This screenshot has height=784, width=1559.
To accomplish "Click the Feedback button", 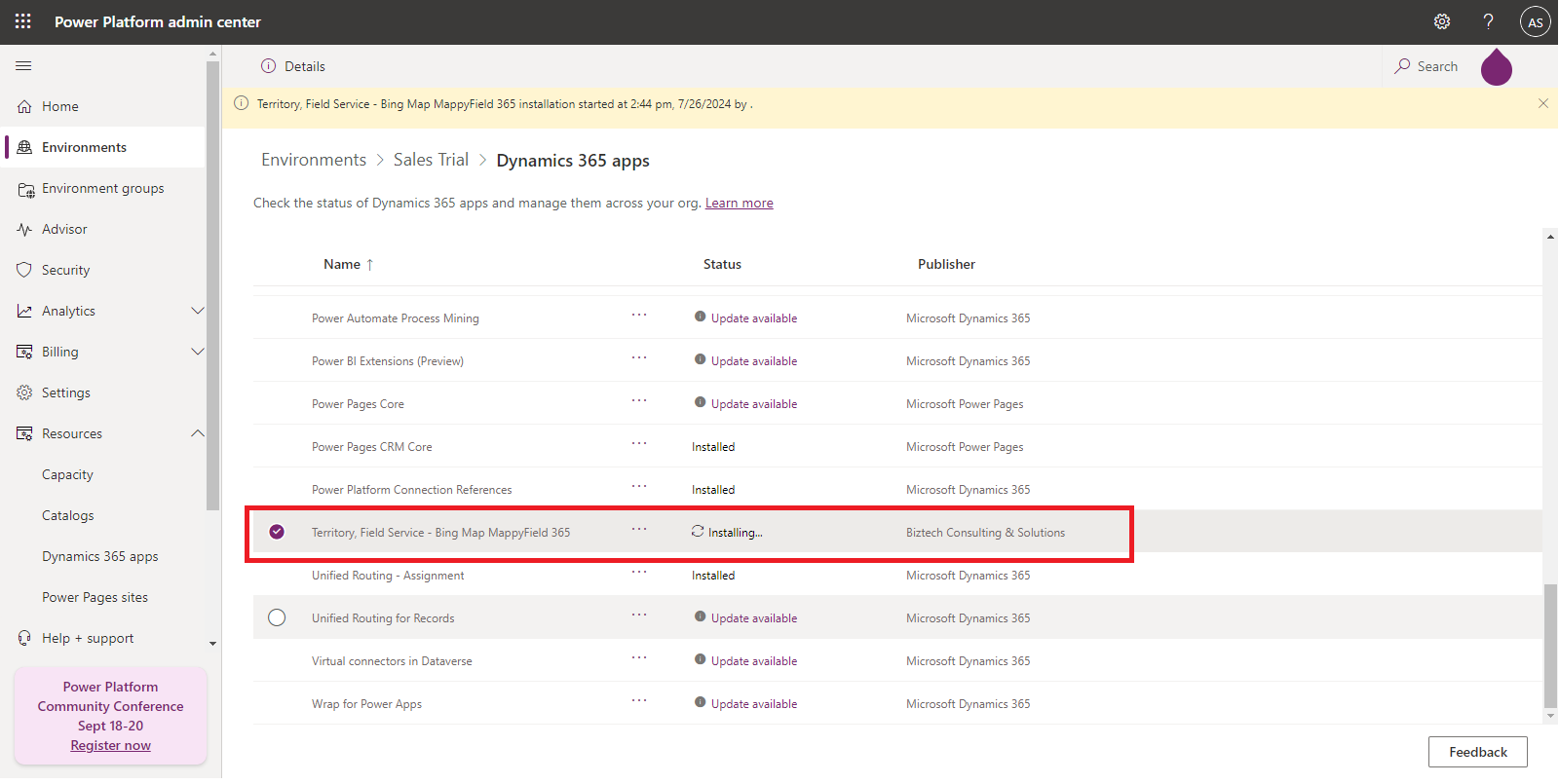I will click(1478, 752).
